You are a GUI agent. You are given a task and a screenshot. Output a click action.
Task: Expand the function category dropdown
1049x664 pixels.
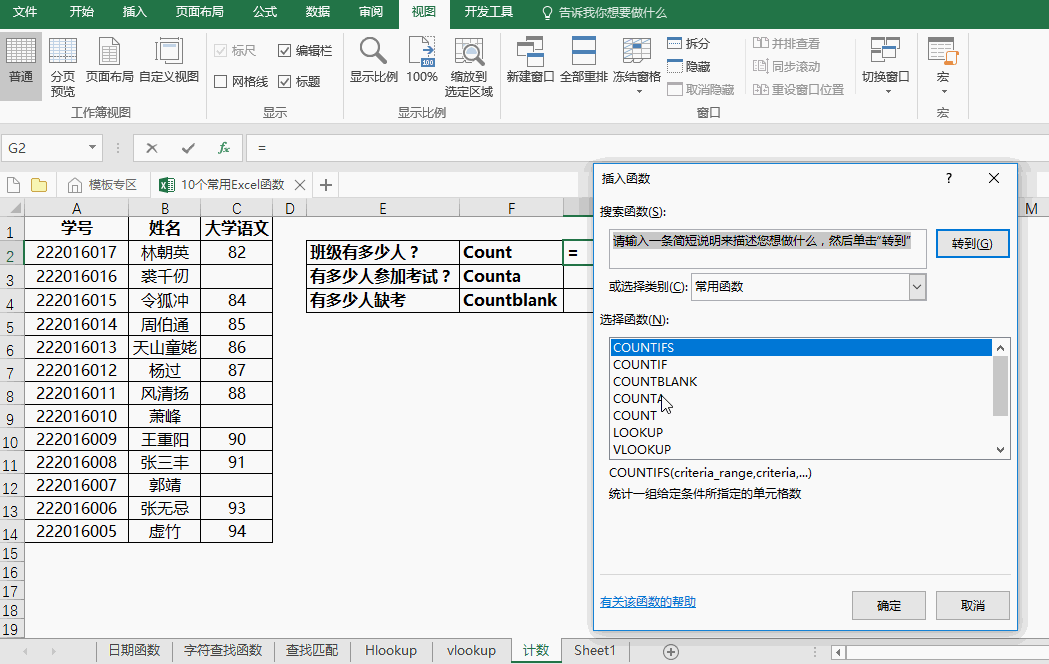pos(917,287)
